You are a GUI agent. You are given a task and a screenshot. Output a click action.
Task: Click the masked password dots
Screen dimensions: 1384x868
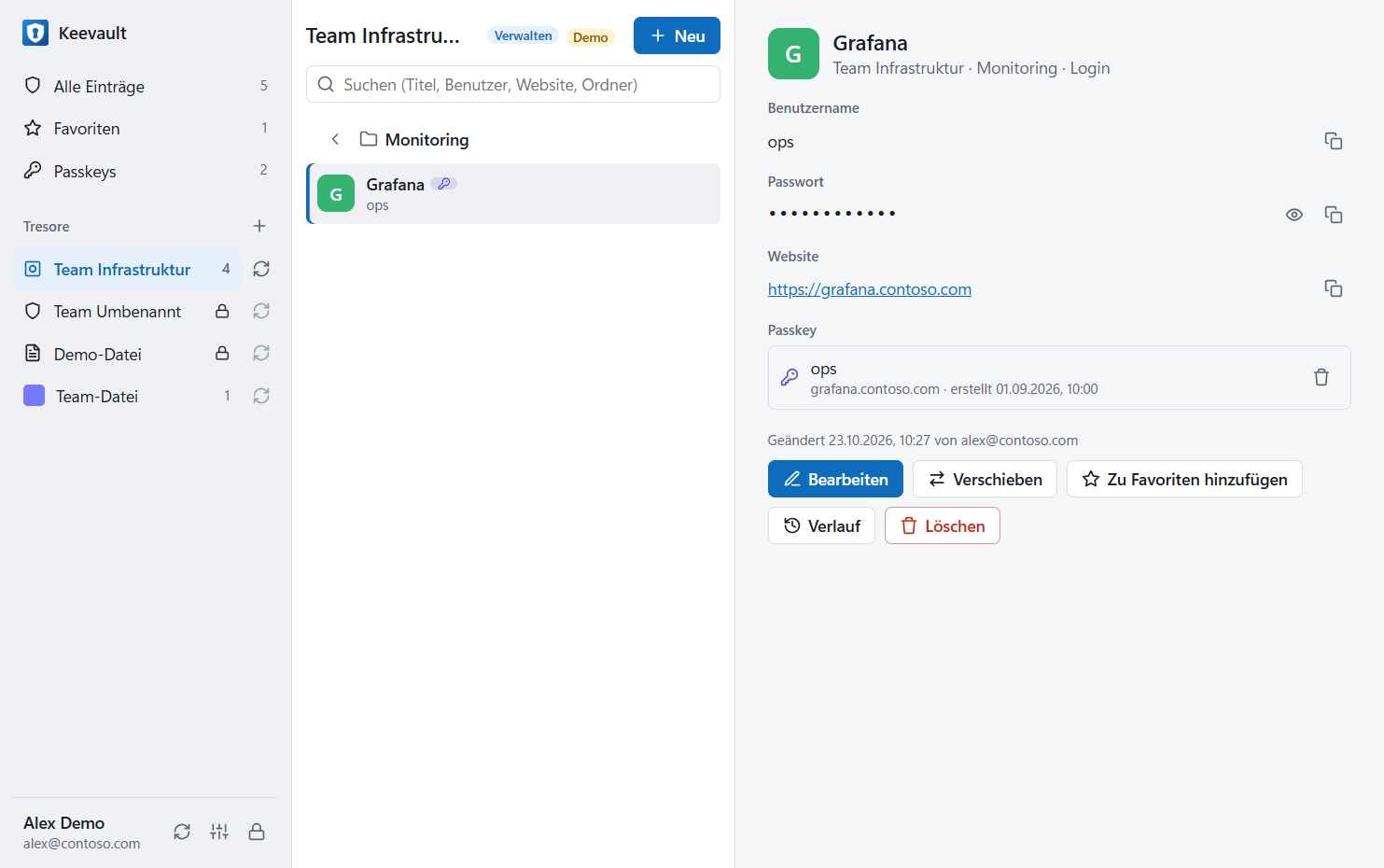832,214
